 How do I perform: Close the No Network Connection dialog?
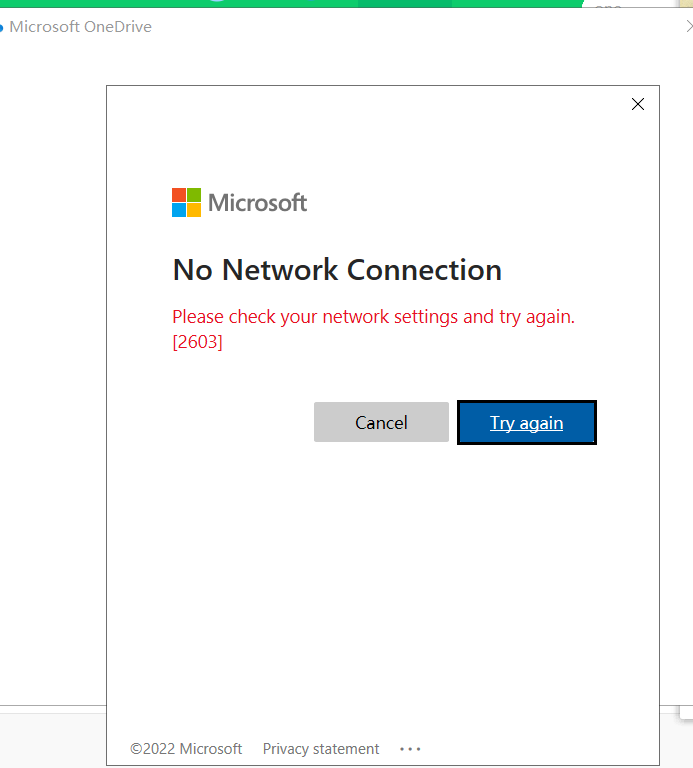(x=638, y=104)
